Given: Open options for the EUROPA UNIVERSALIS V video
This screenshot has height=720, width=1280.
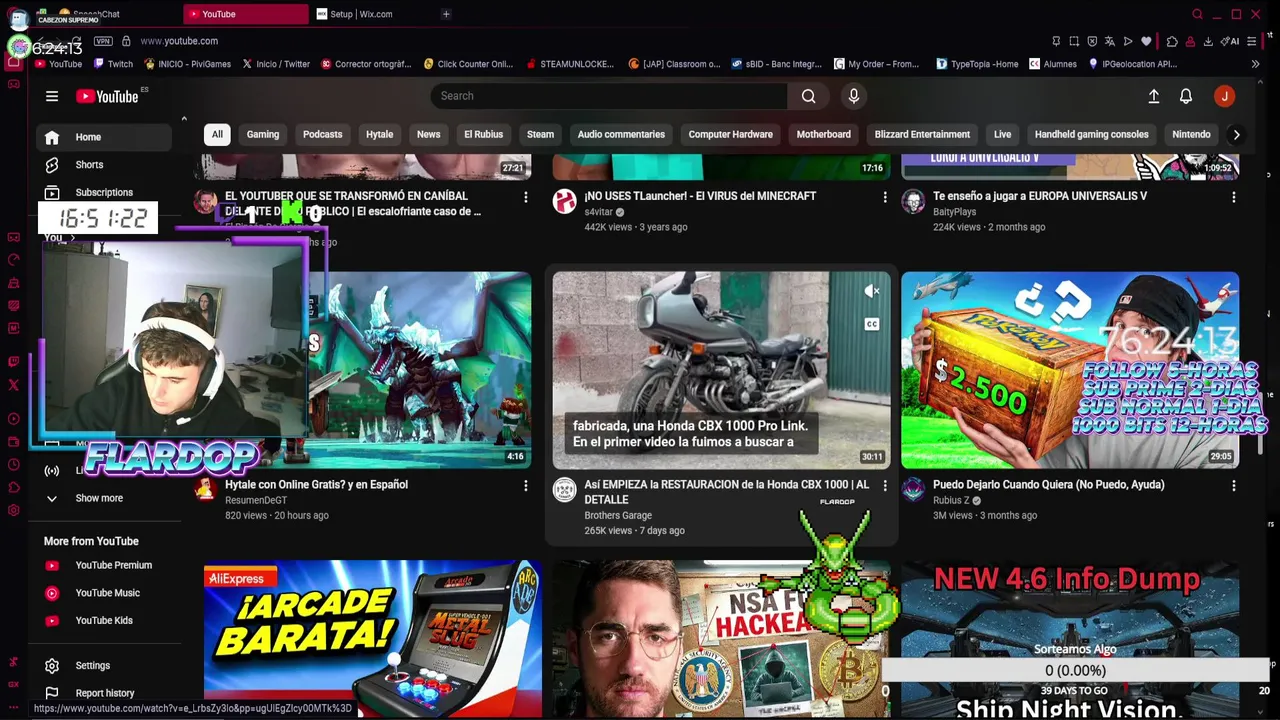Looking at the screenshot, I should pyautogui.click(x=1233, y=198).
